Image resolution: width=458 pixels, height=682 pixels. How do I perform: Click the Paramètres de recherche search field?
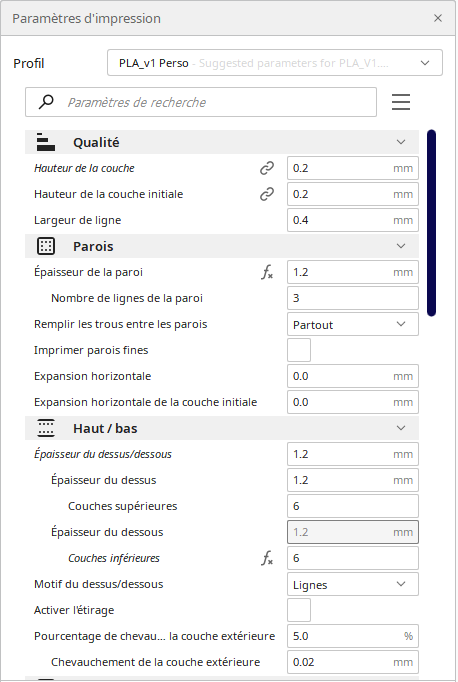[201, 102]
